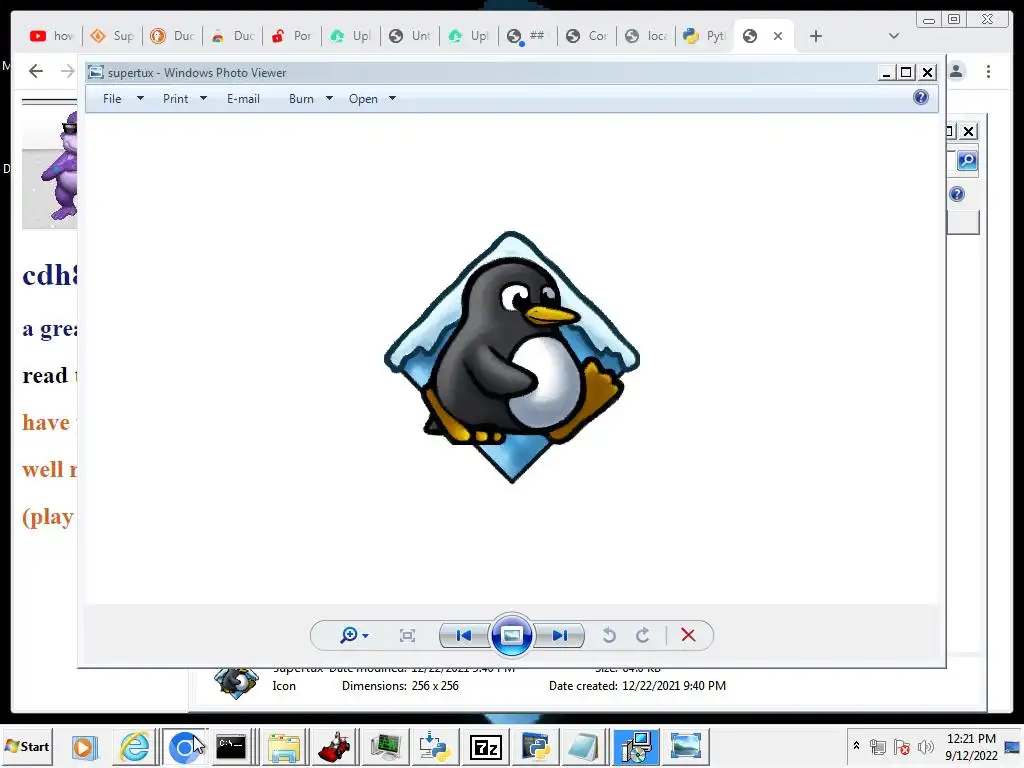This screenshot has height=768, width=1024.
Task: Open Photo Viewer help icon
Action: pos(921,98)
